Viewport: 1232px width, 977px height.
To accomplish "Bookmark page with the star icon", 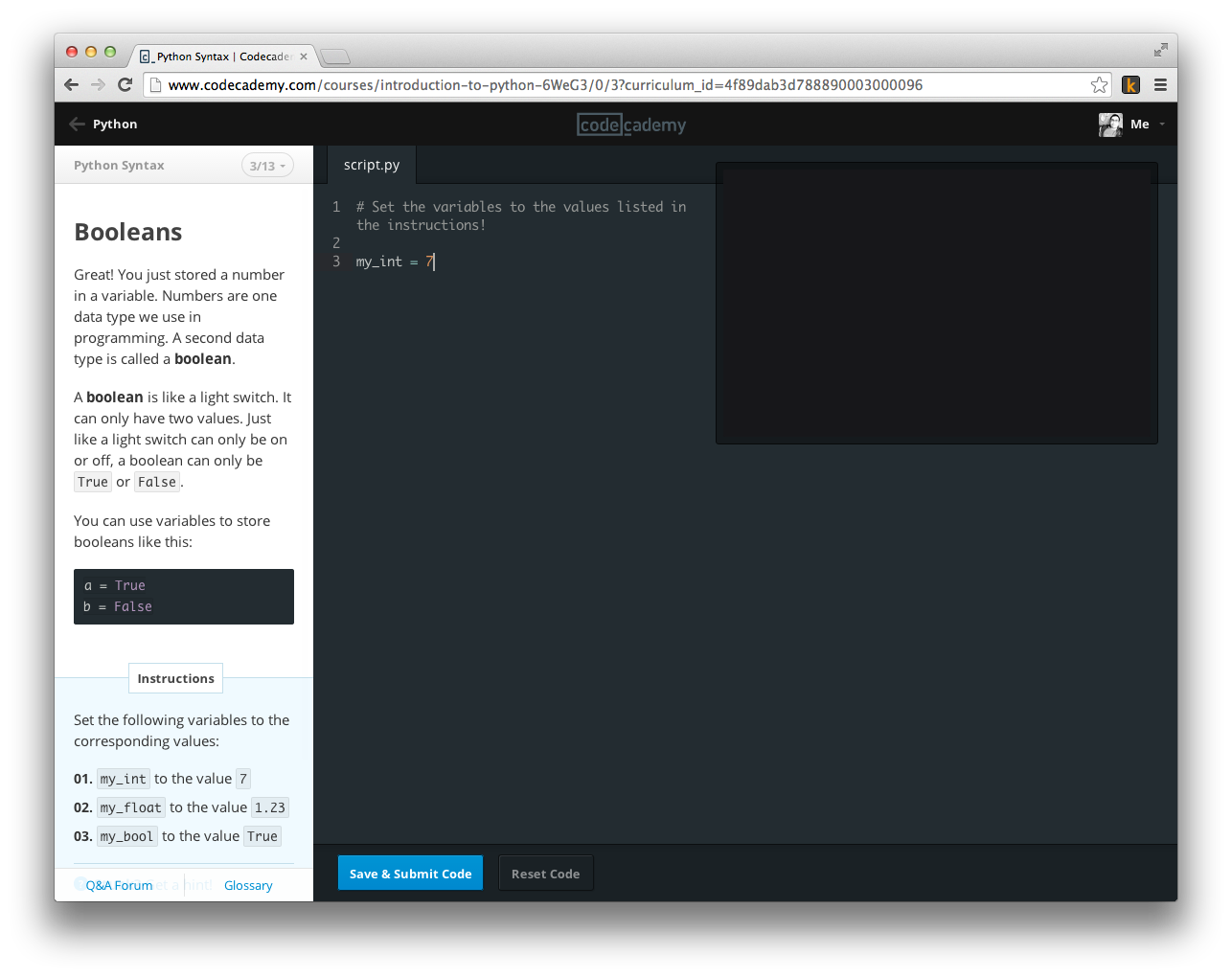I will click(x=1099, y=85).
